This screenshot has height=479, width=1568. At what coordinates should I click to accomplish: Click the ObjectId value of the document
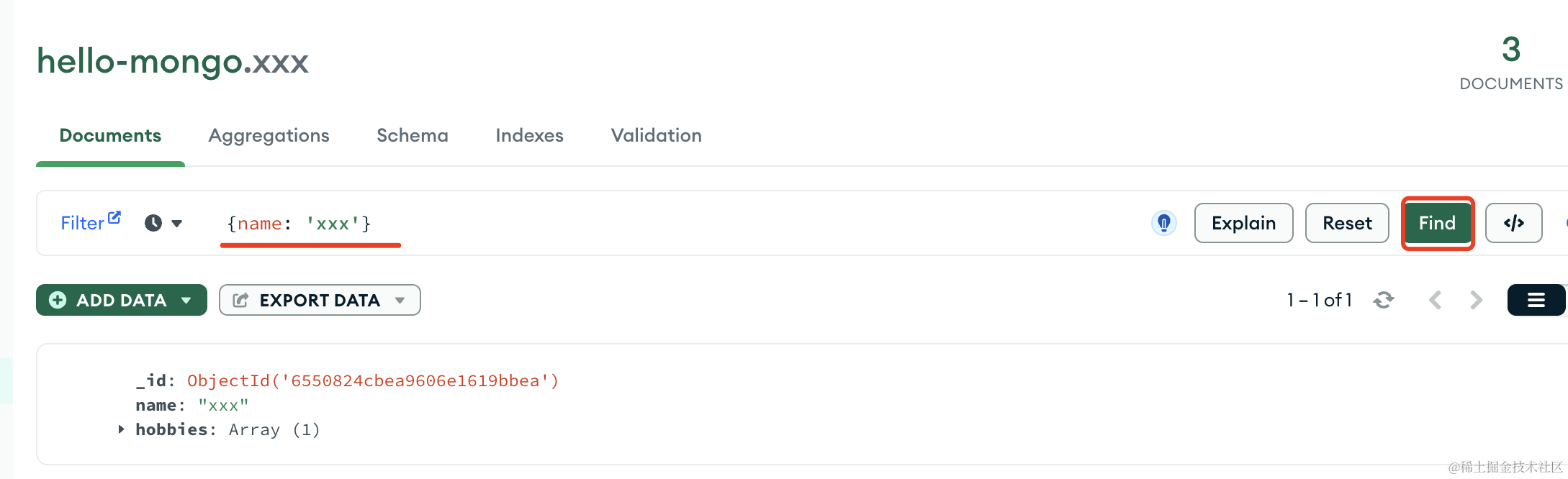(x=372, y=381)
